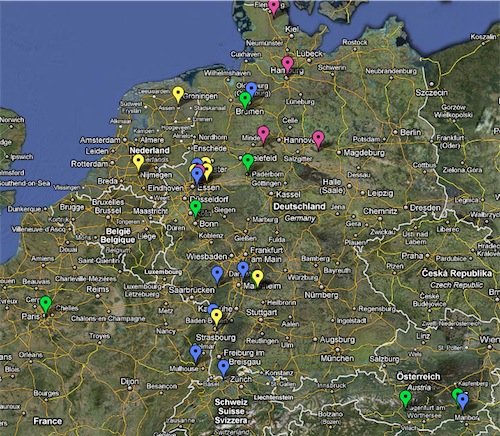Click the green marker near Klagenfurt
Viewport: 500px width, 436px height.
pyautogui.click(x=405, y=399)
